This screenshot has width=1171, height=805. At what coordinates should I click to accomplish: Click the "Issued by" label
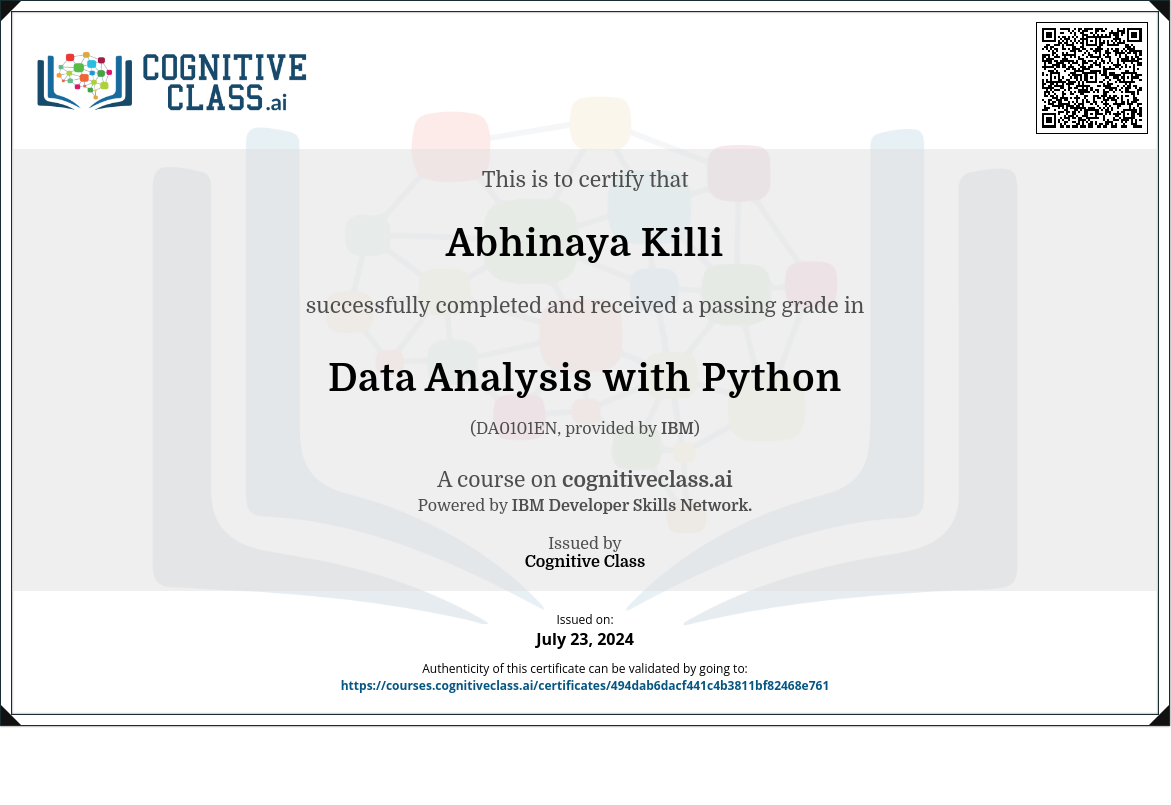click(585, 543)
